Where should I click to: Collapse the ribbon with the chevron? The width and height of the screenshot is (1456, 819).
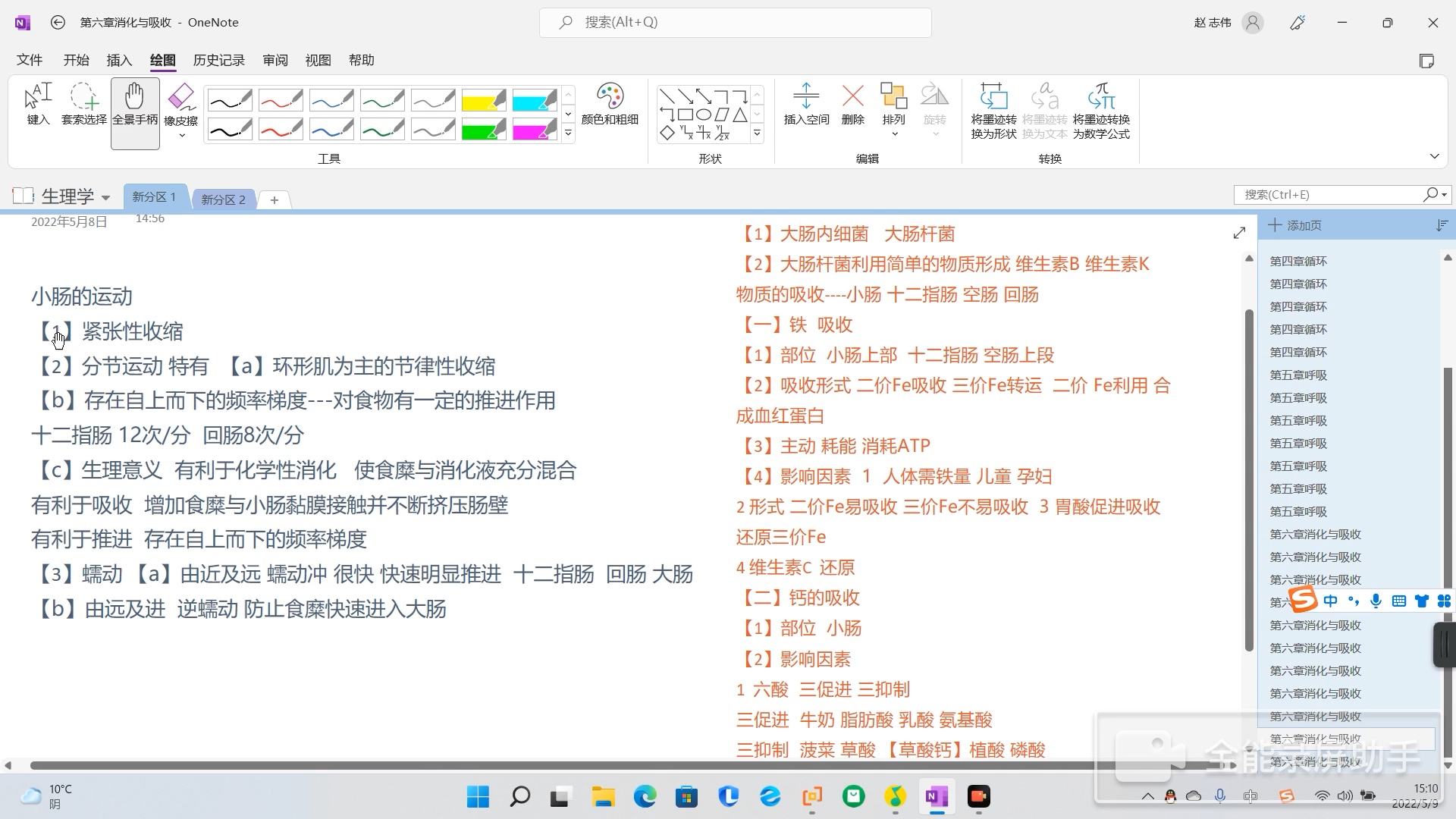click(1434, 156)
